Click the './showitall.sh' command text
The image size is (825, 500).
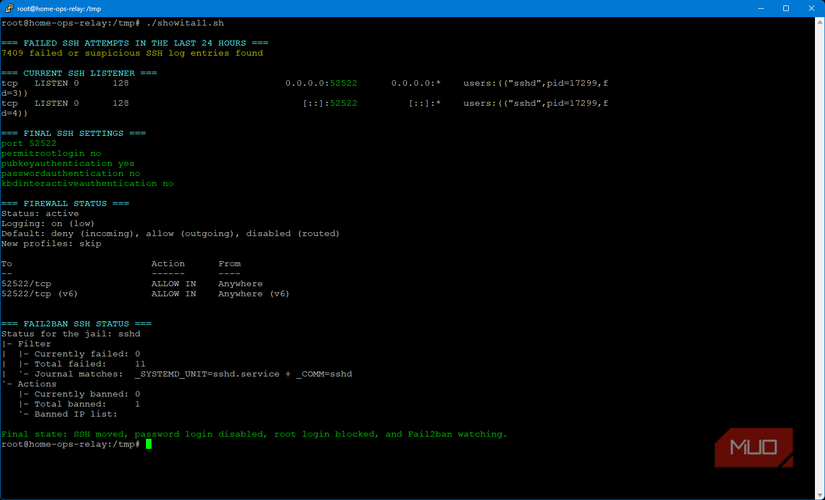tap(185, 23)
